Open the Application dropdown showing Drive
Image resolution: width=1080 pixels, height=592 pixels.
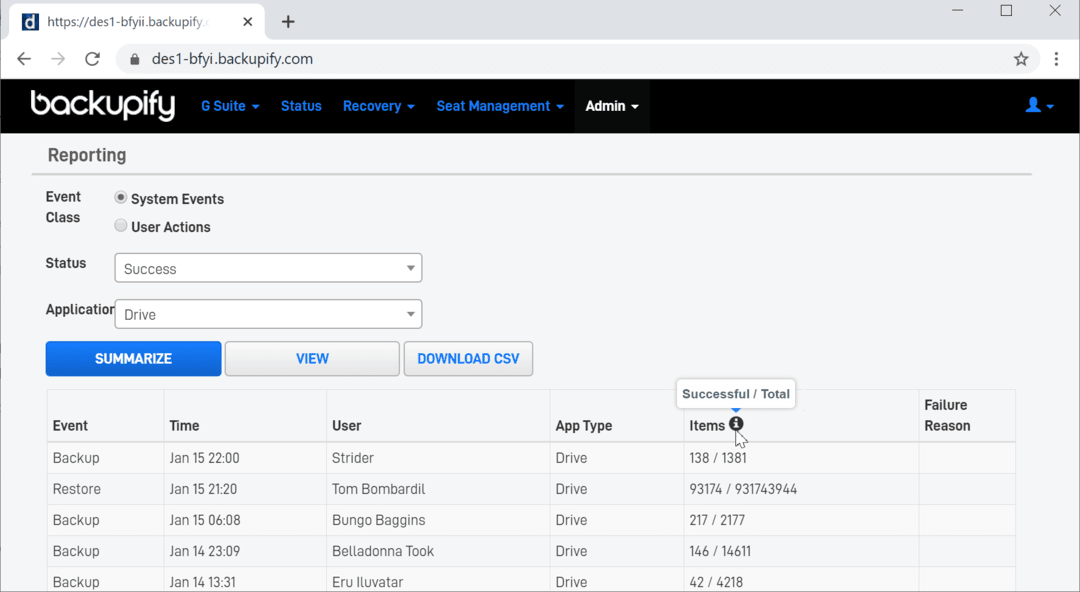pos(267,313)
